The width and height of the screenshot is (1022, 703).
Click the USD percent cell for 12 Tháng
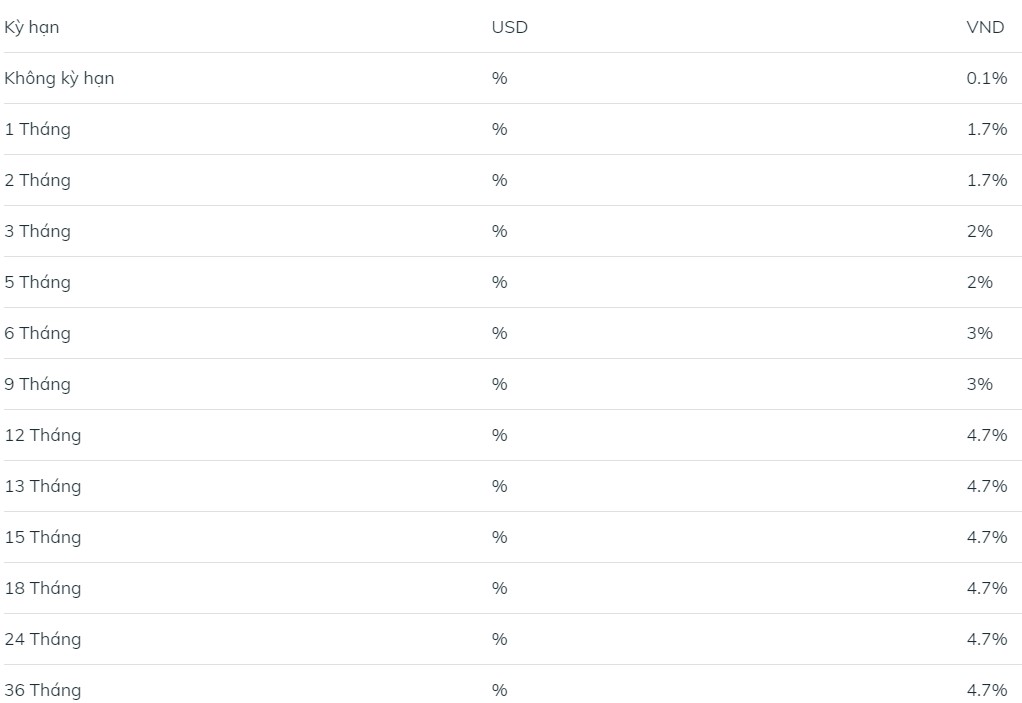(499, 435)
